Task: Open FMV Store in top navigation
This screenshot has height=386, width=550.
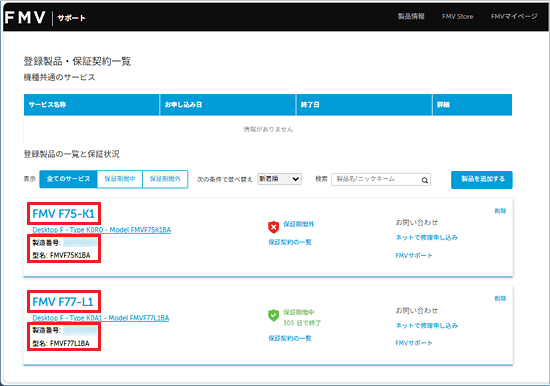Action: [457, 16]
